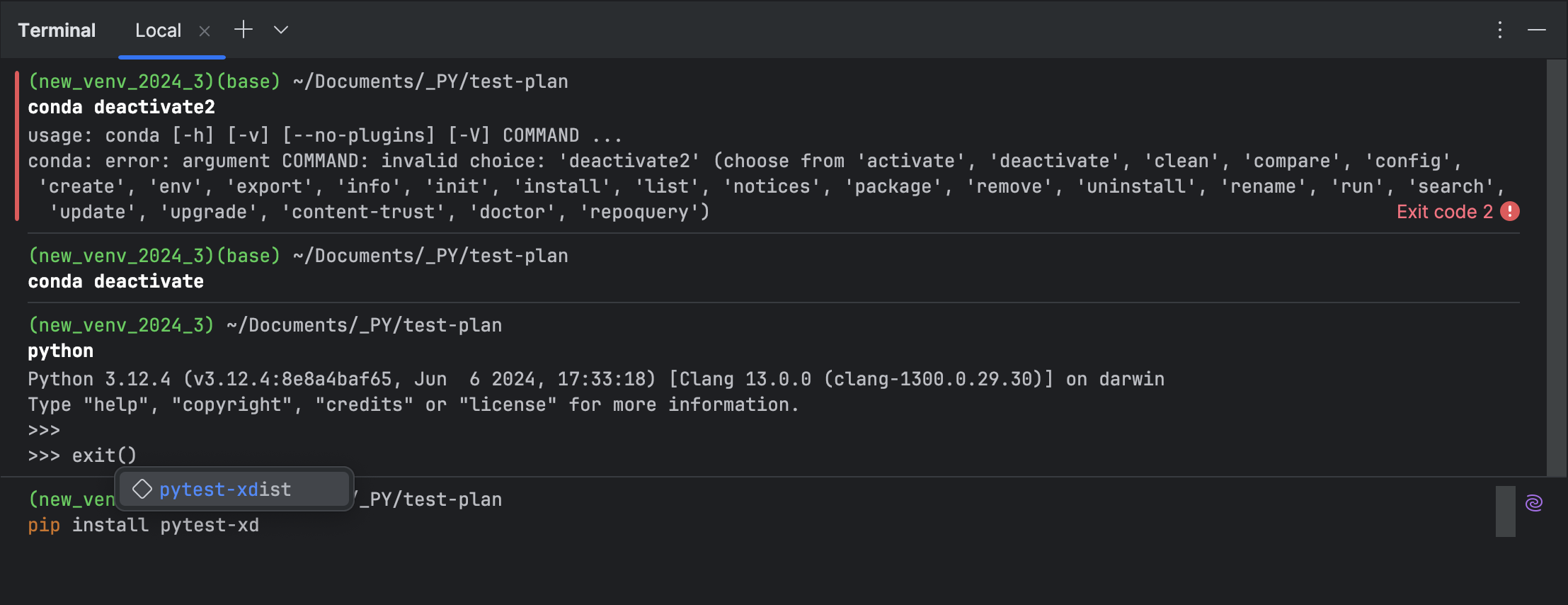Switch to the Local tab

click(x=158, y=30)
